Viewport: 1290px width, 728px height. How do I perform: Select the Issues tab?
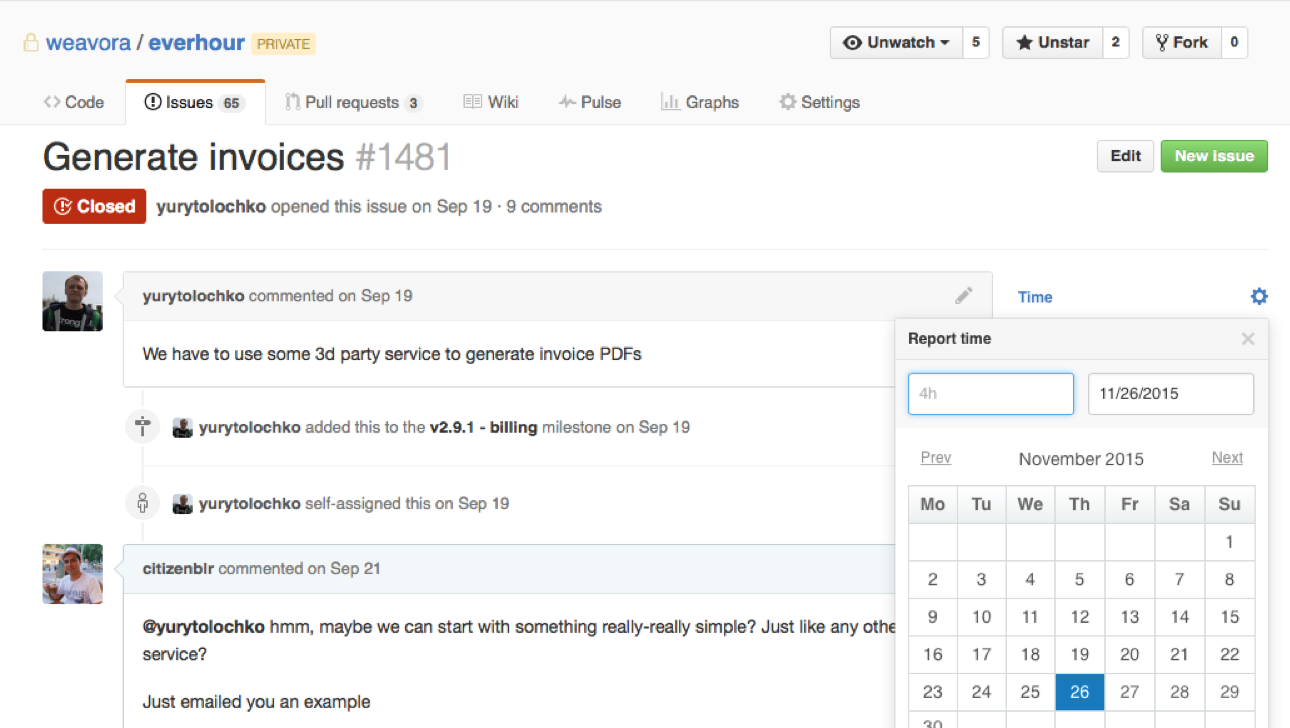point(195,102)
